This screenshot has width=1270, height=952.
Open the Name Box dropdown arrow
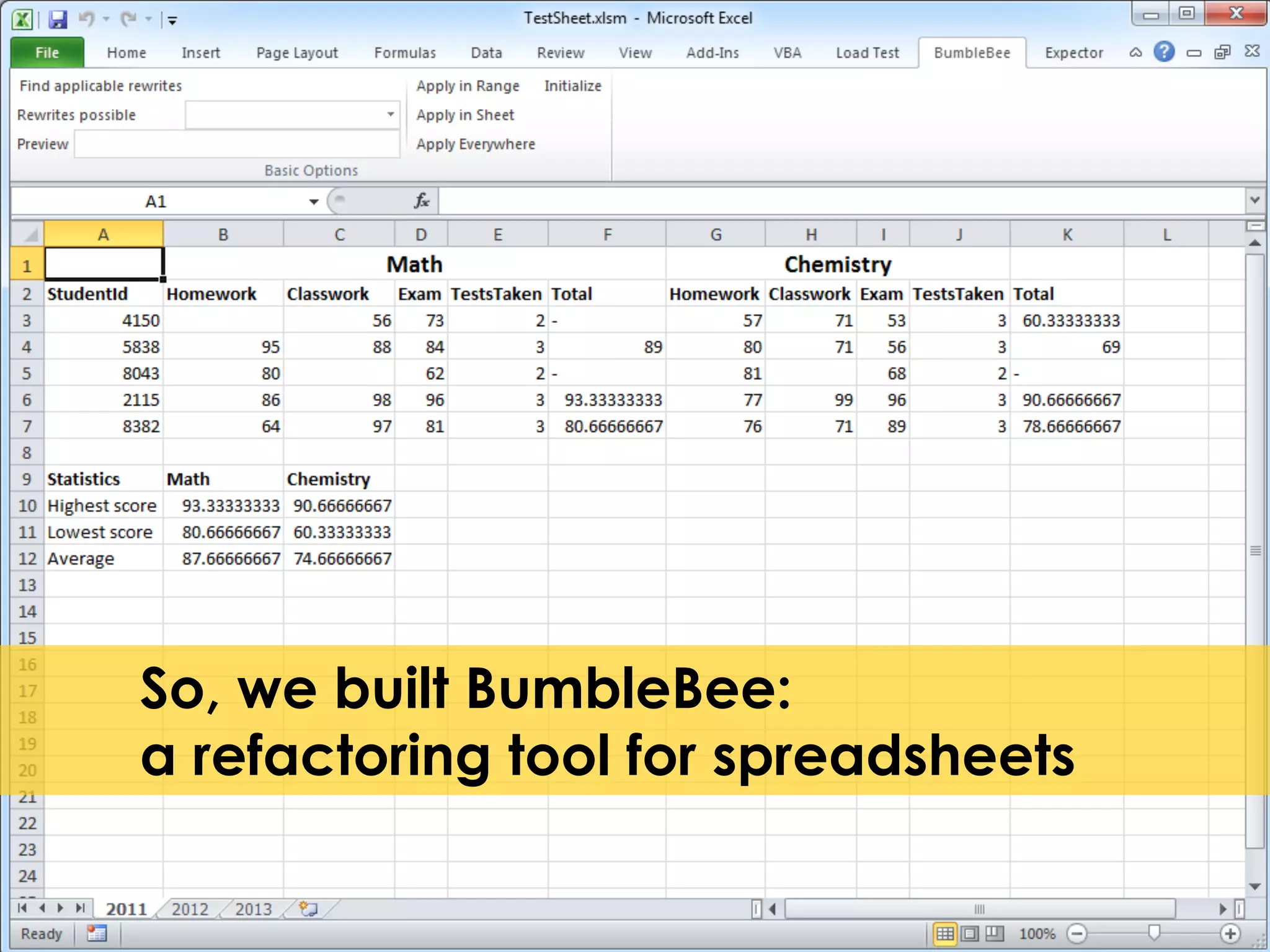click(x=314, y=201)
